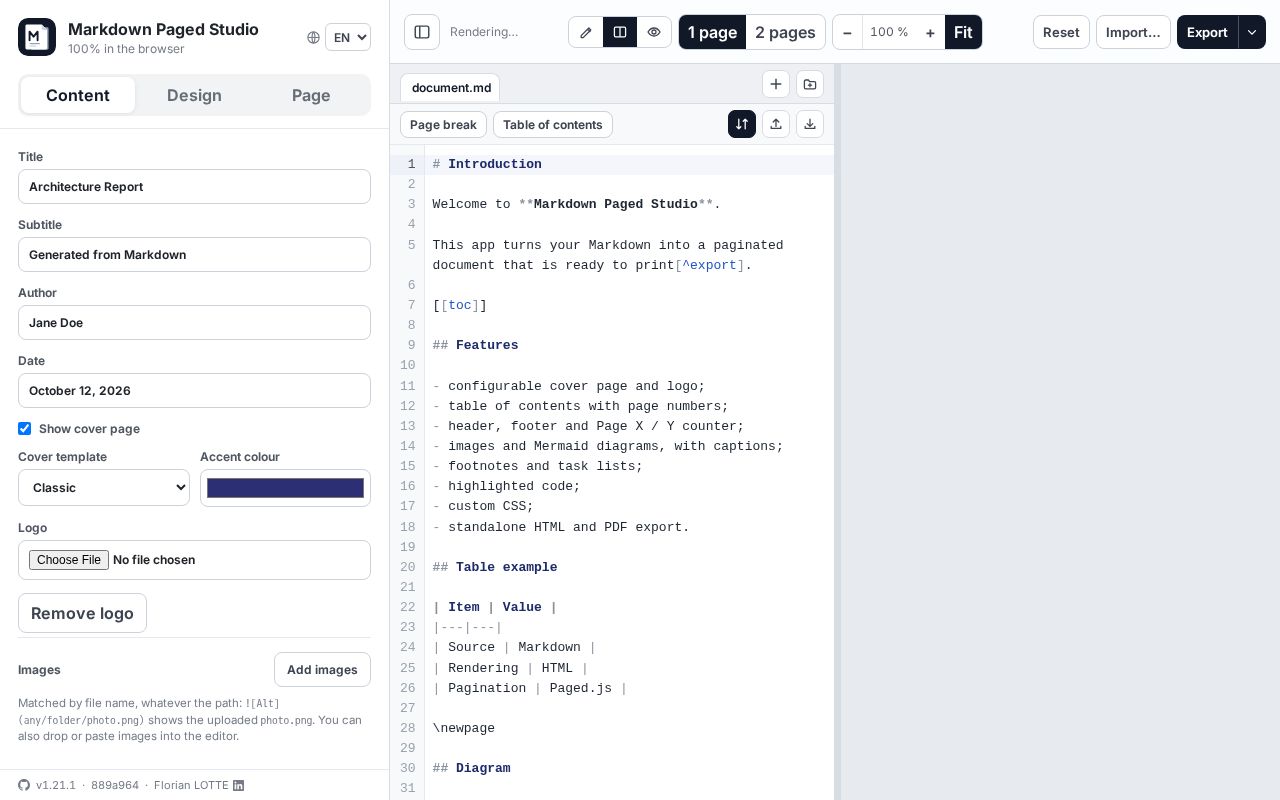Open the GitHub icon link
Viewport: 1280px width, 800px height.
pos(24,785)
